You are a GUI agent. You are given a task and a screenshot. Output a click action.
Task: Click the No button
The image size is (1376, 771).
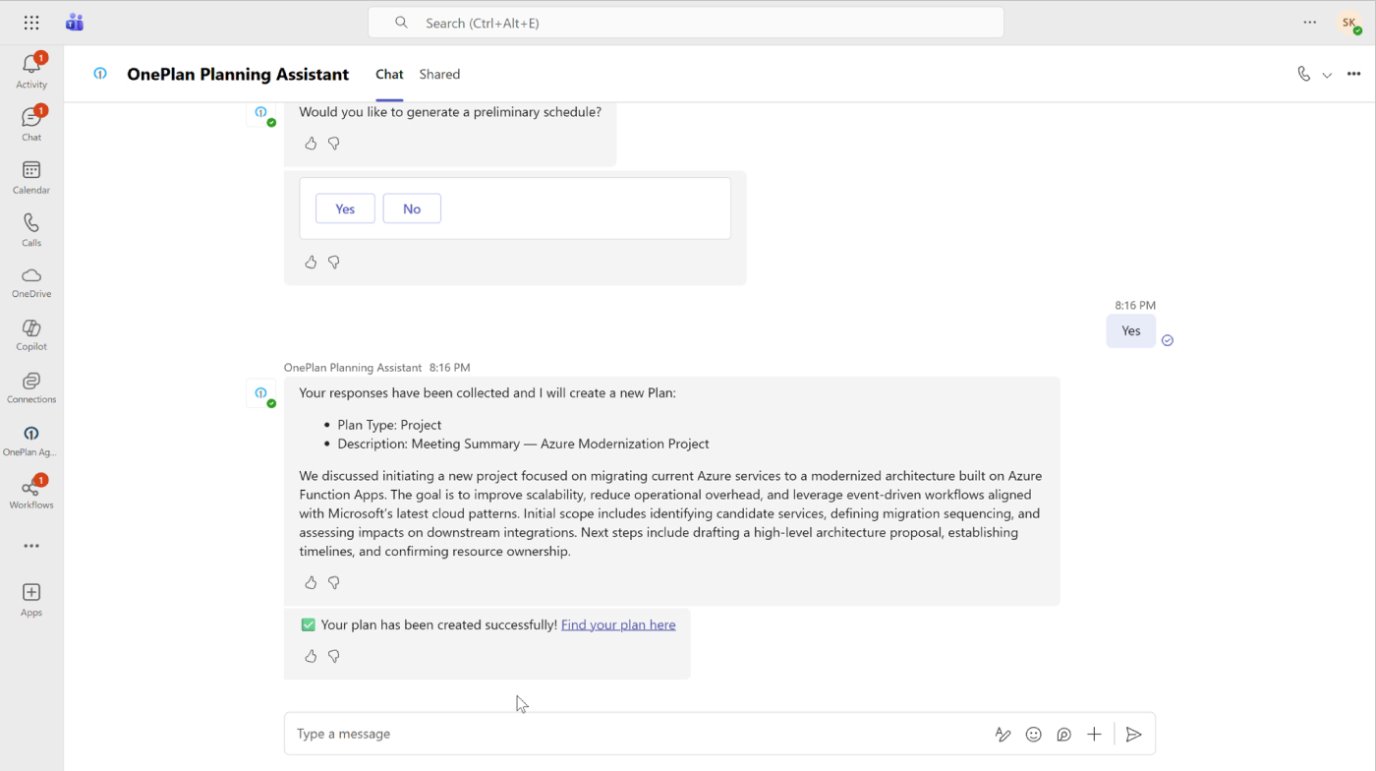point(412,209)
